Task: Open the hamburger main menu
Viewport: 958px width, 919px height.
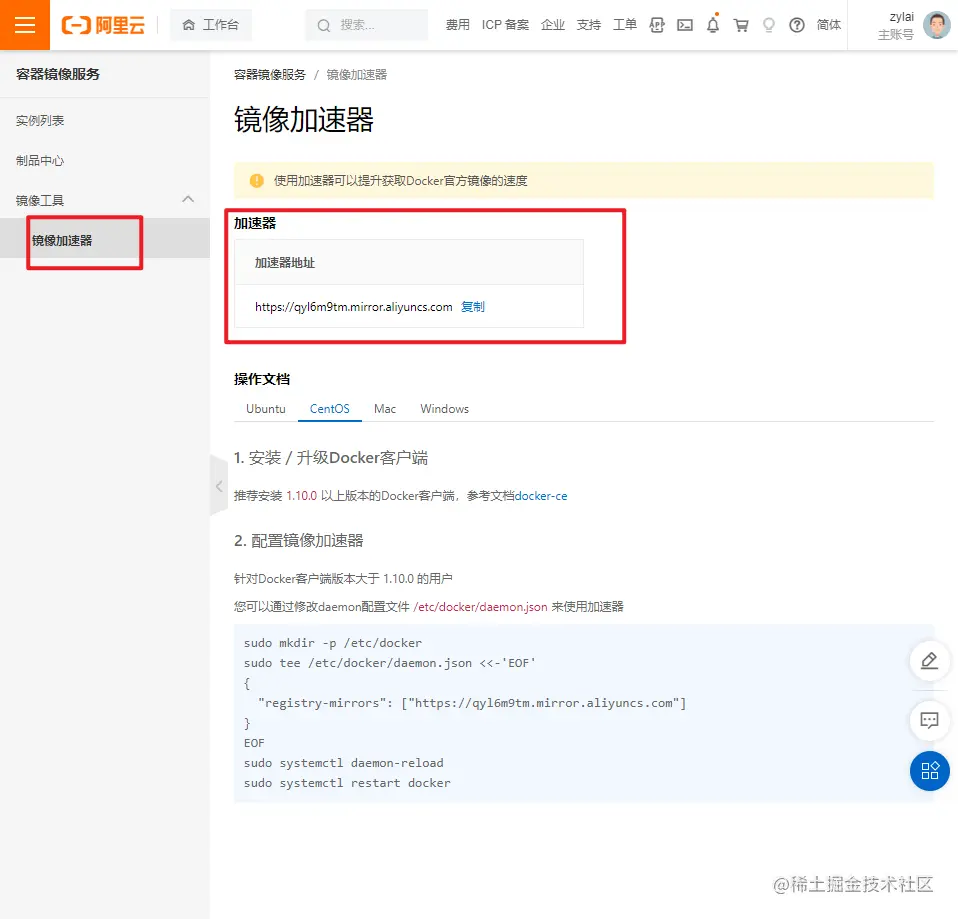Action: [24, 25]
